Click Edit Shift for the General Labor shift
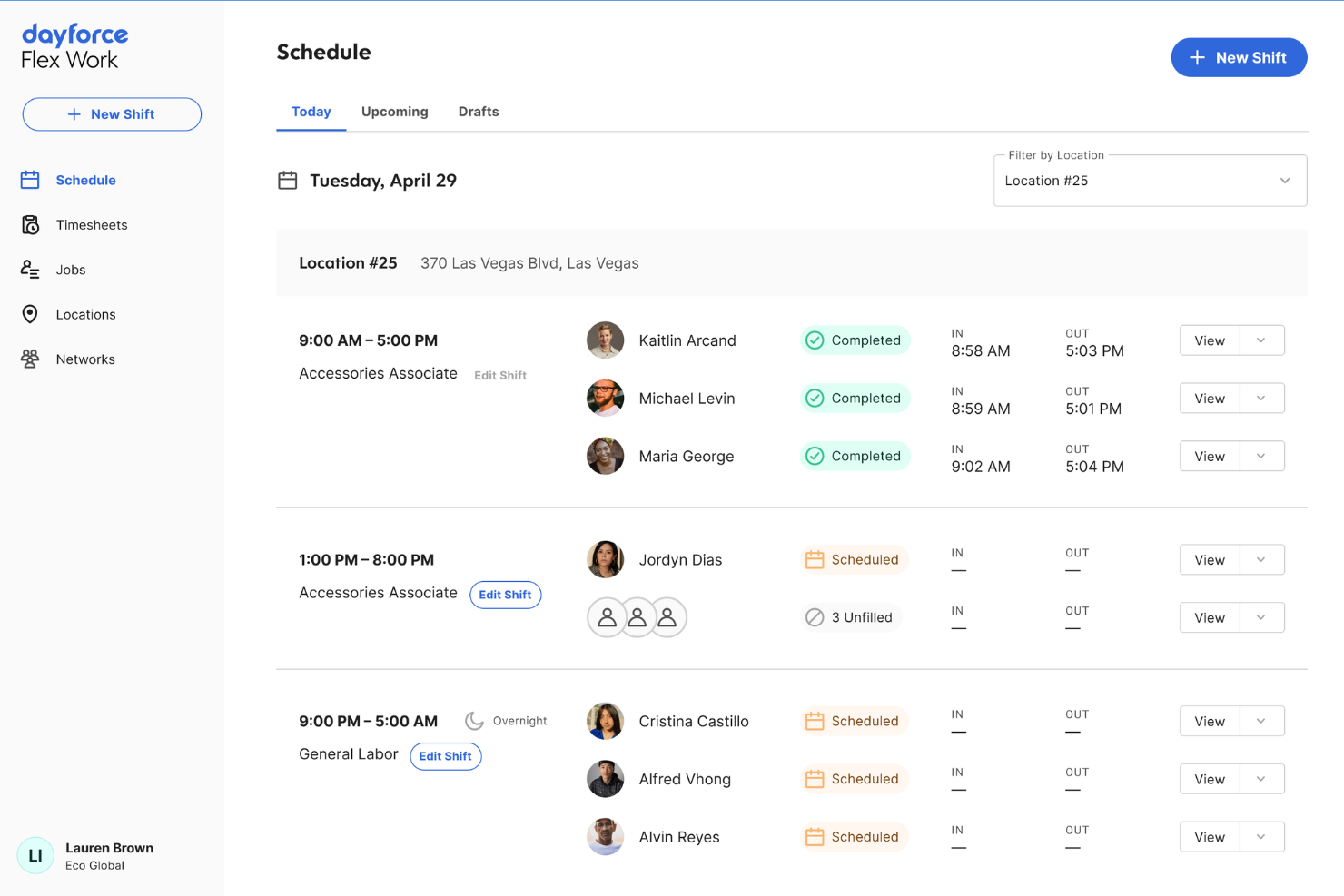Image resolution: width=1344 pixels, height=896 pixels. (x=446, y=756)
